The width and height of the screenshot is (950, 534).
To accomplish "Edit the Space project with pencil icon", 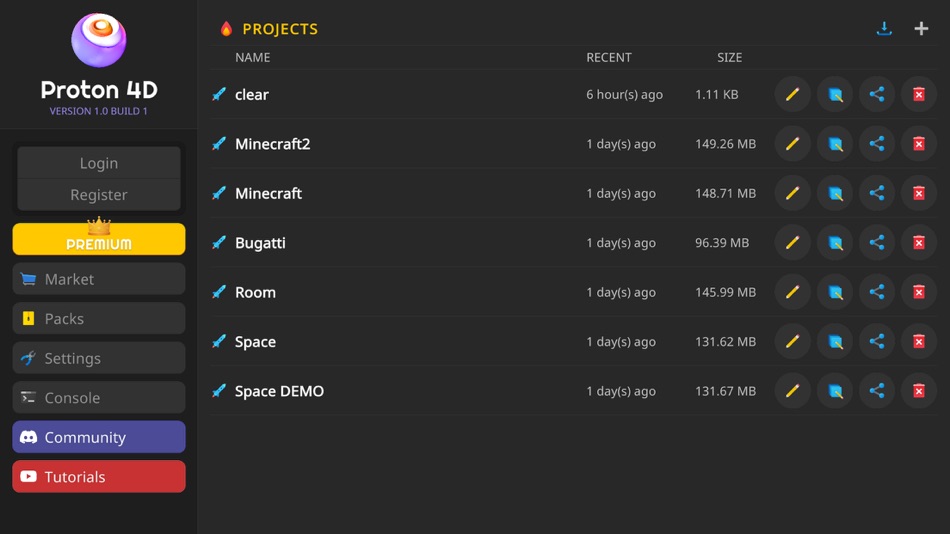I will pos(792,342).
